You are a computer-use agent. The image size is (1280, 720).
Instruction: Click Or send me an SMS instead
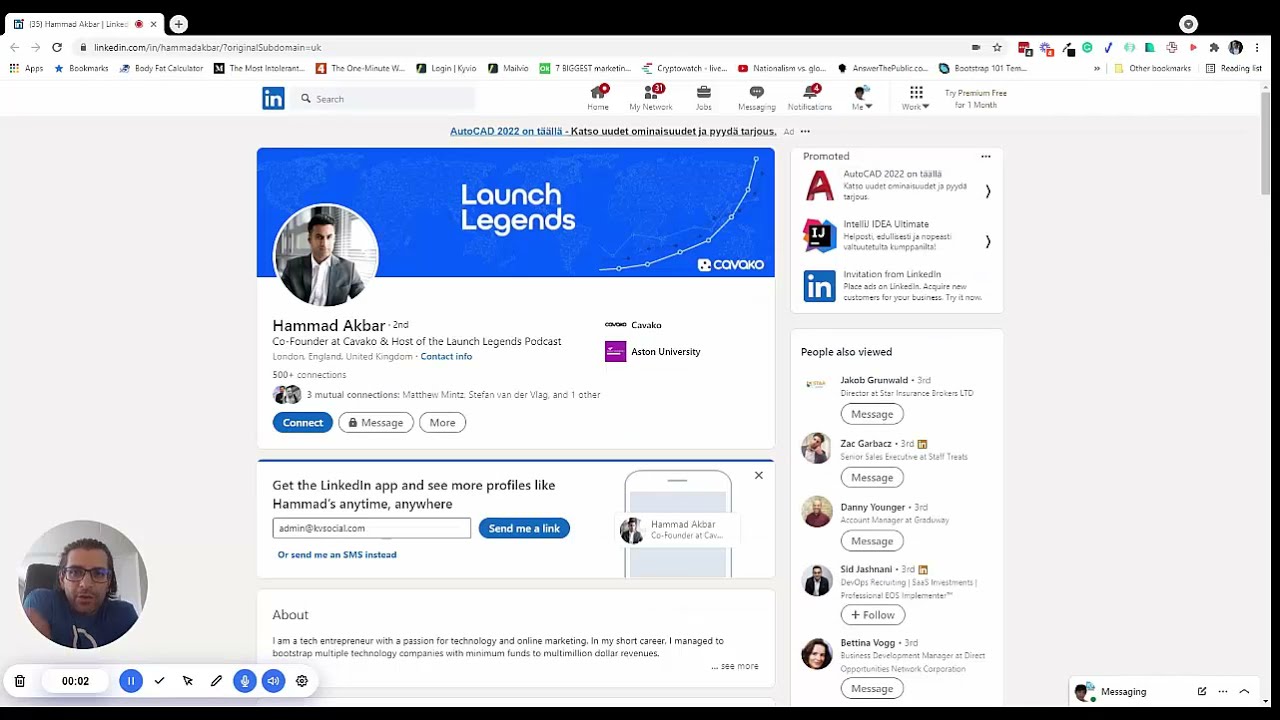tap(337, 554)
